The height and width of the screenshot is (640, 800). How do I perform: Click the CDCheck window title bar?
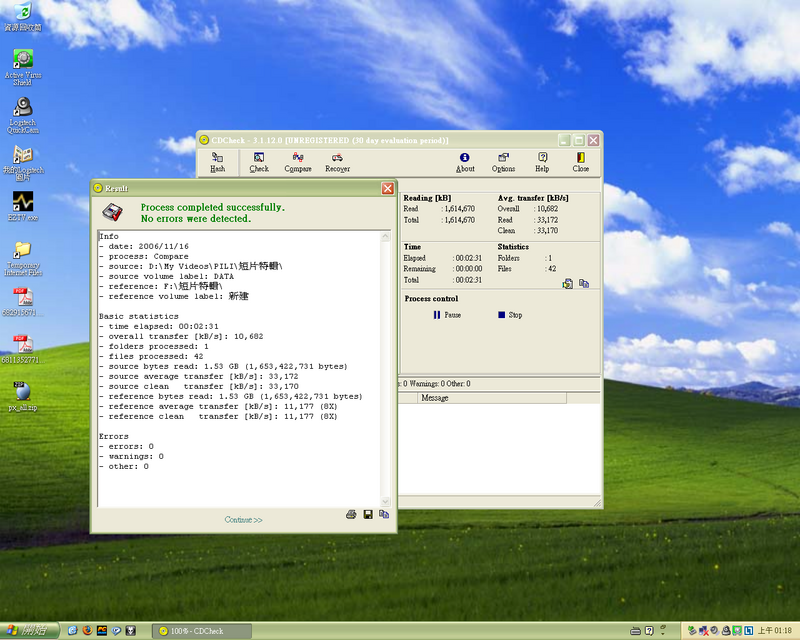point(377,140)
